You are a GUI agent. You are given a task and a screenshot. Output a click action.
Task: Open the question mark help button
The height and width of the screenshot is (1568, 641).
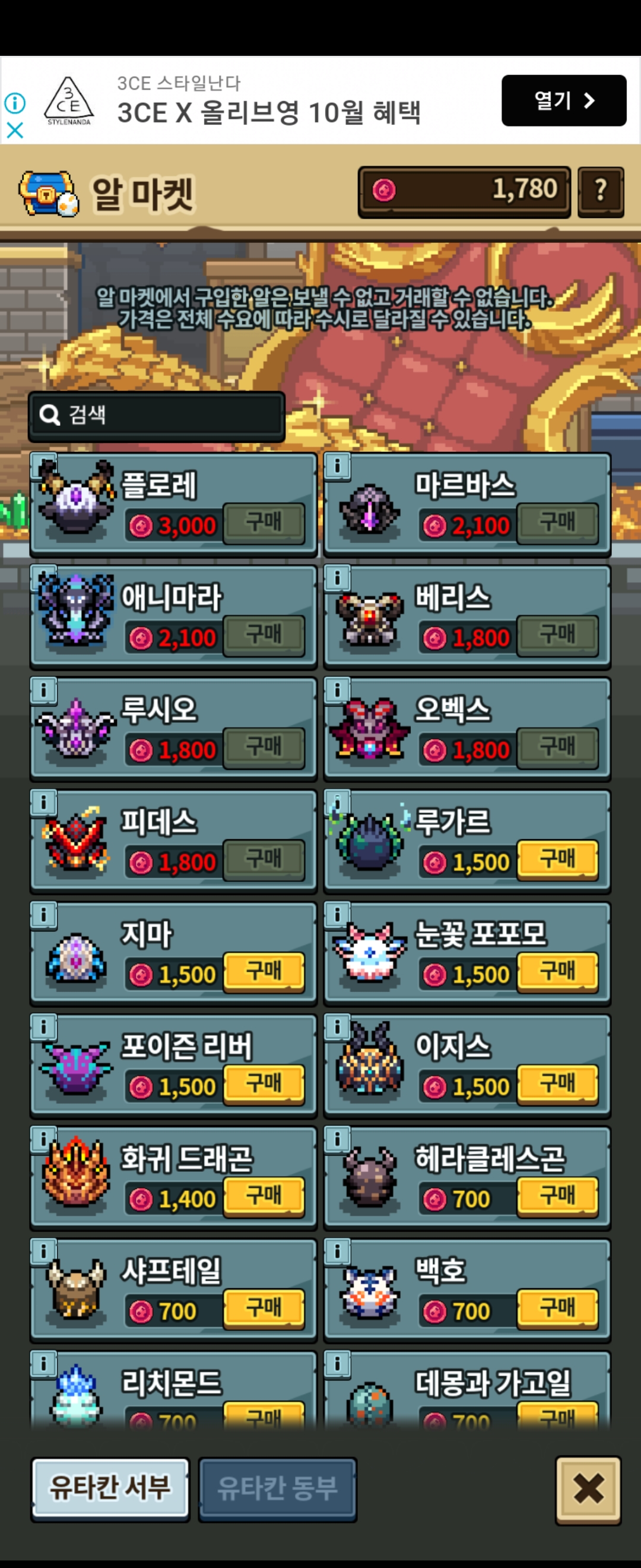pos(600,192)
